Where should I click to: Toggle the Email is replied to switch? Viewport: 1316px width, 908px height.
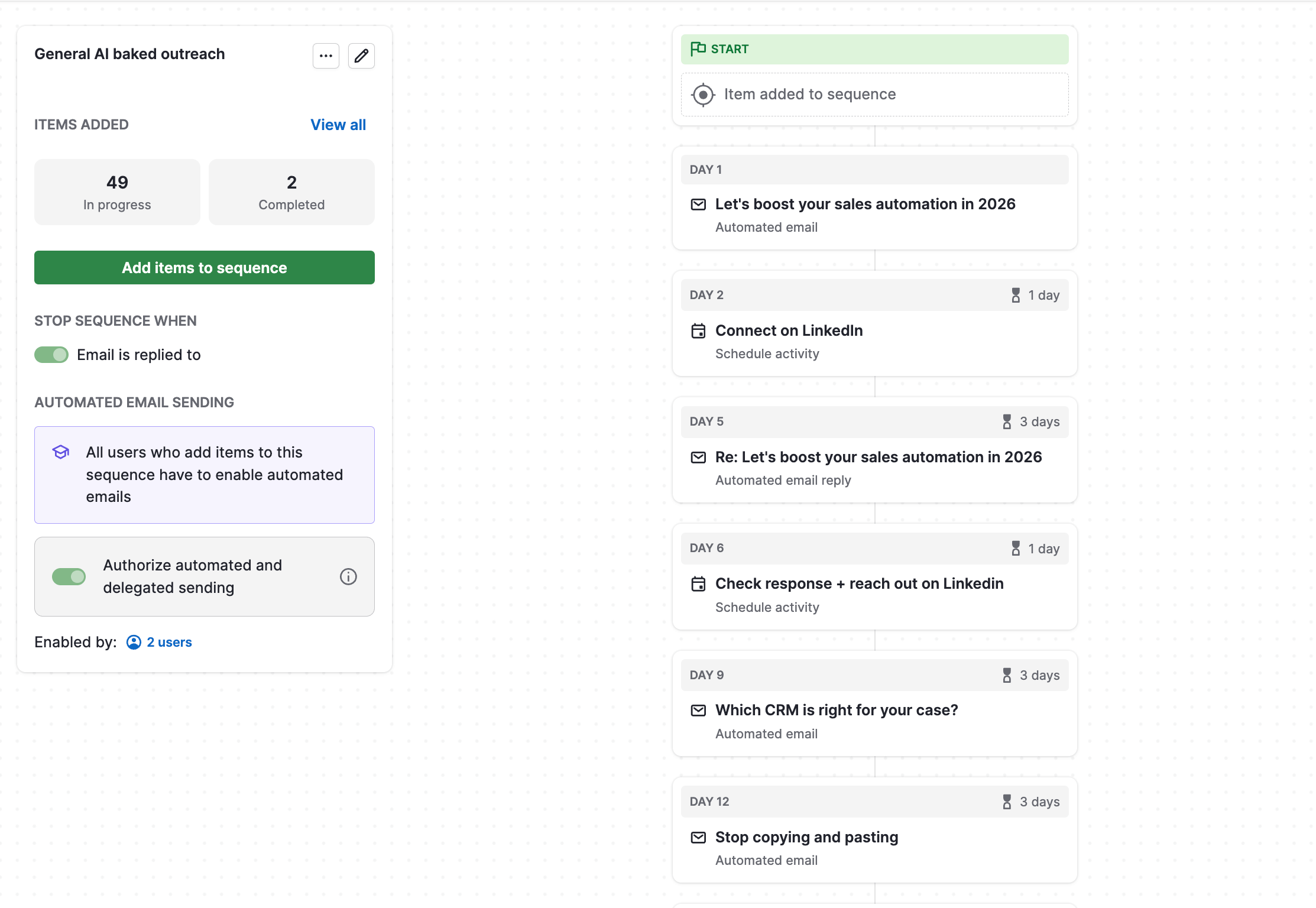pos(51,355)
